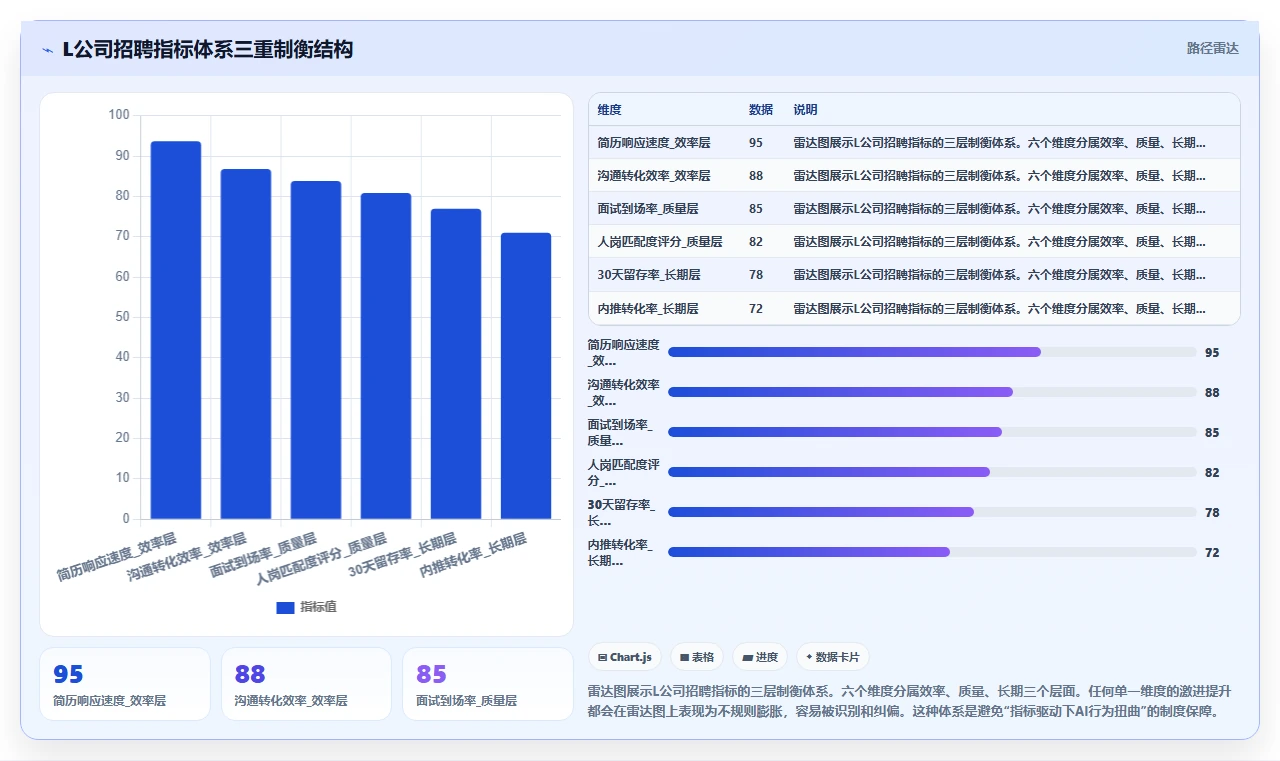Click the 30天留存率_长期层 bar in the chart
This screenshot has width=1280, height=761.
pos(456,364)
